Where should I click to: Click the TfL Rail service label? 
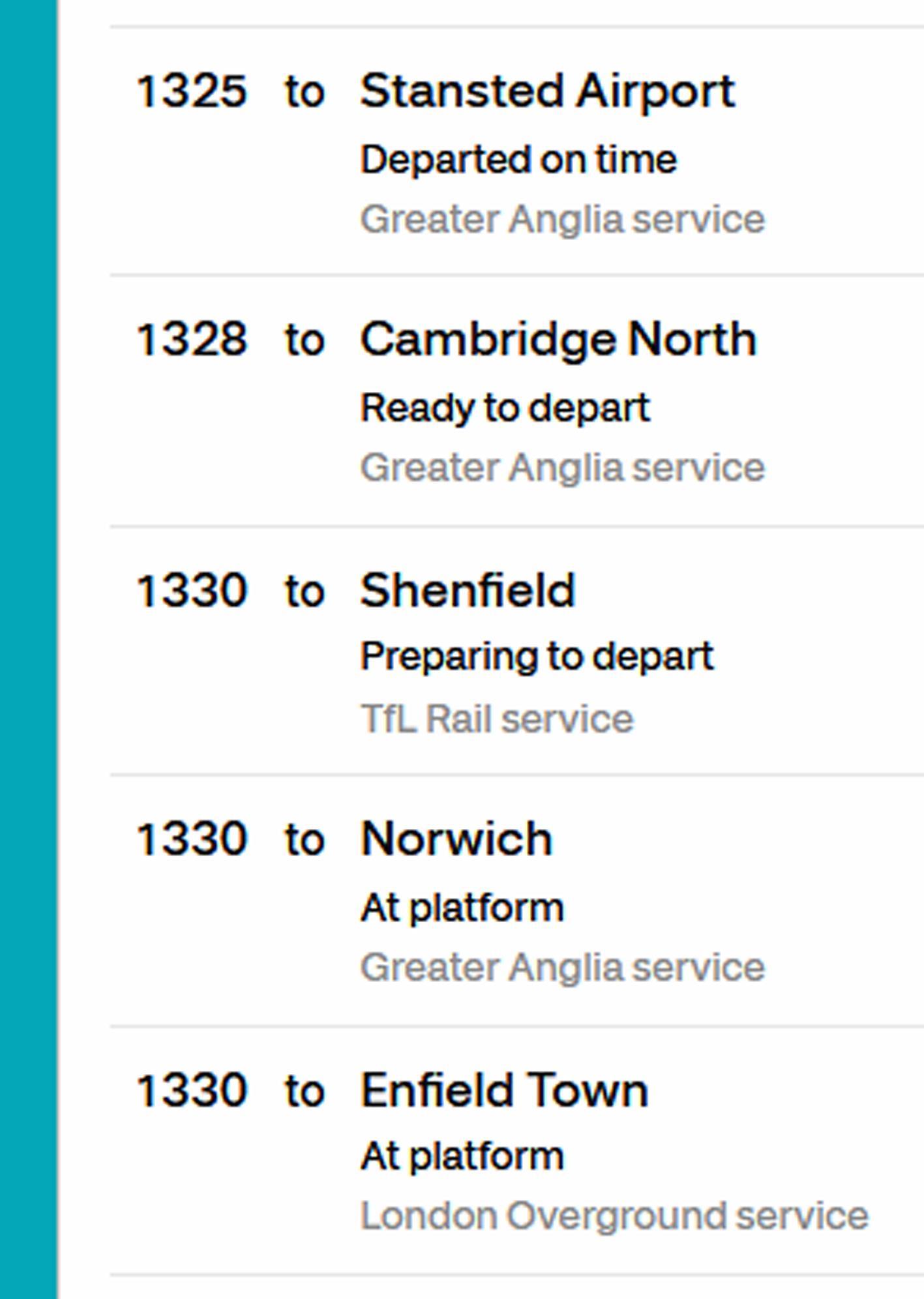click(496, 717)
